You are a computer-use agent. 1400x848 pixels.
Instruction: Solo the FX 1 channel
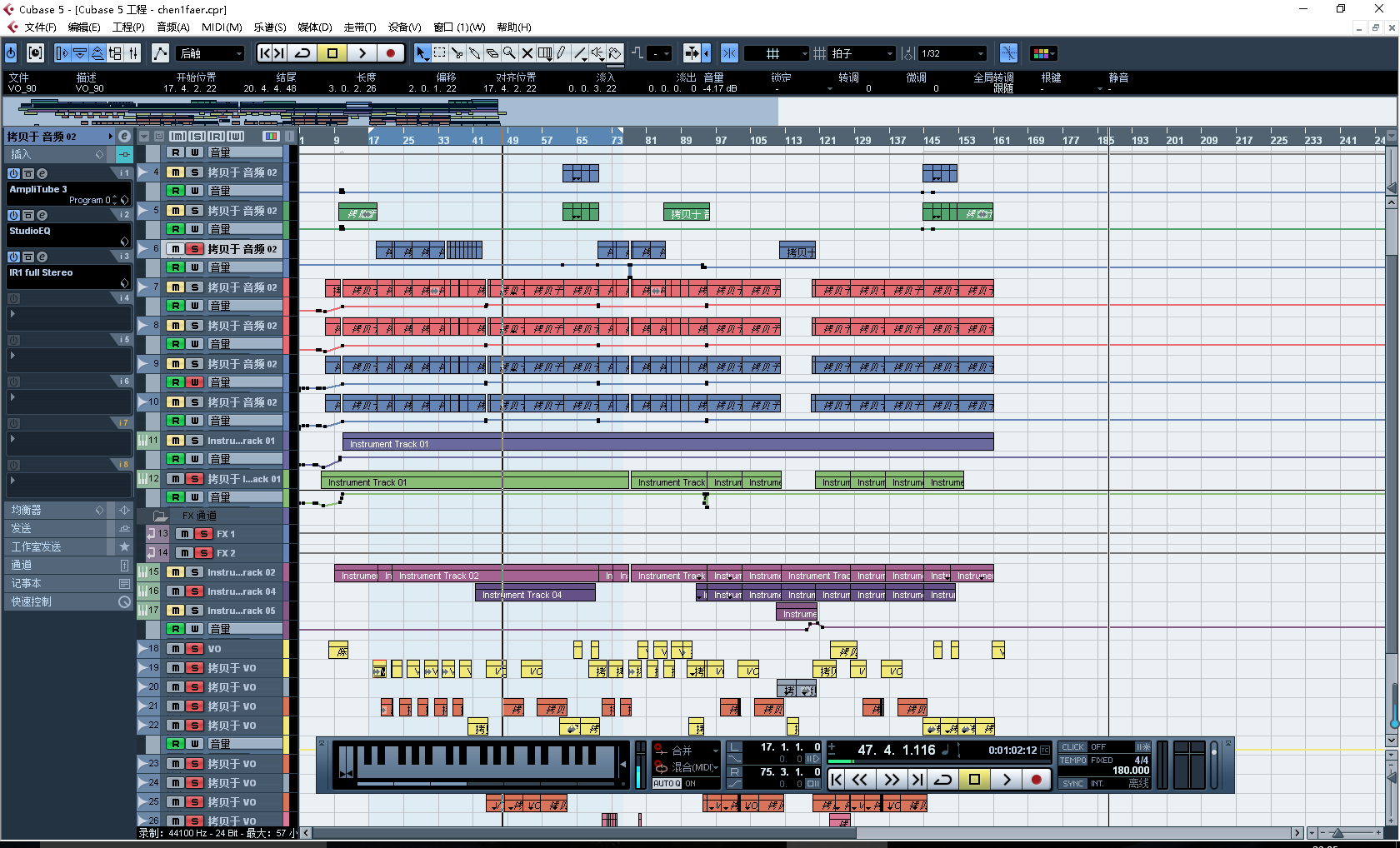203,534
